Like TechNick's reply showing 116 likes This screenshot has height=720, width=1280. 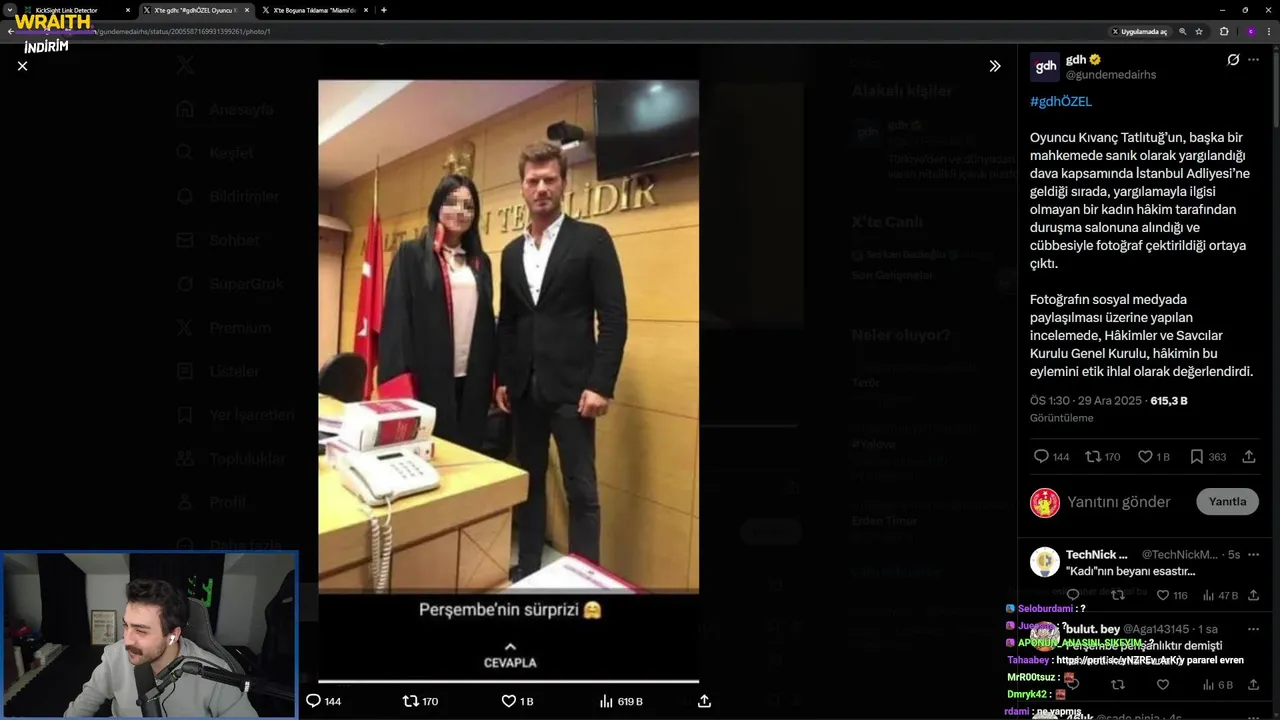(1163, 595)
